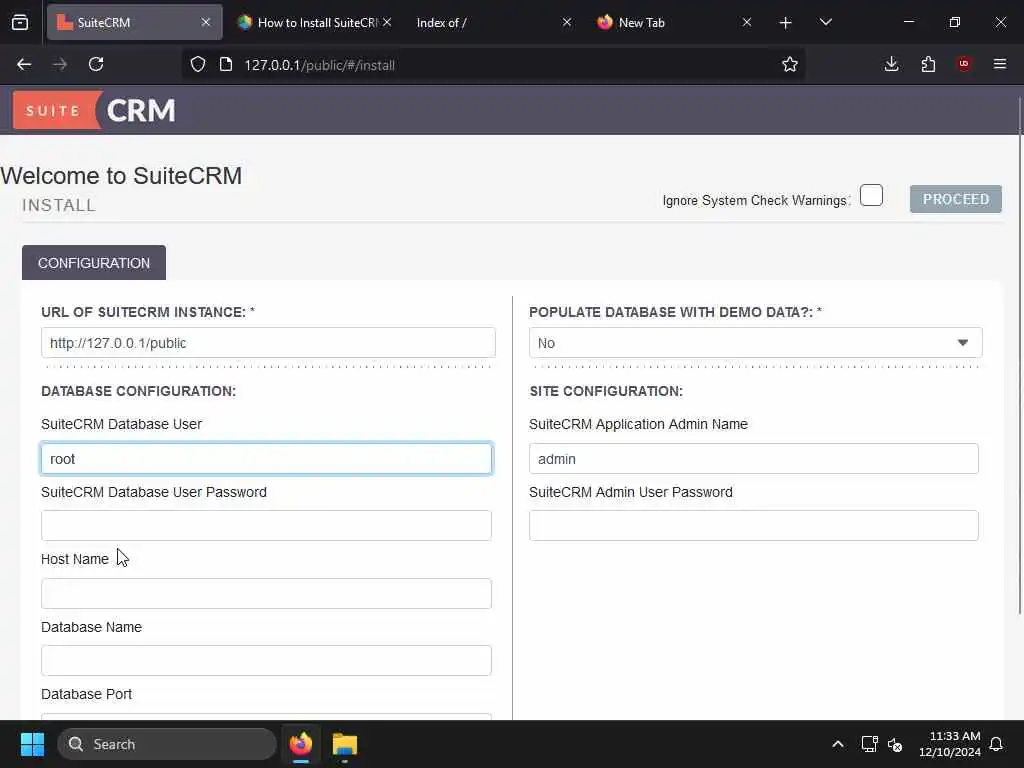Click the Database User Password field
This screenshot has height=768, width=1024.
pos(266,526)
